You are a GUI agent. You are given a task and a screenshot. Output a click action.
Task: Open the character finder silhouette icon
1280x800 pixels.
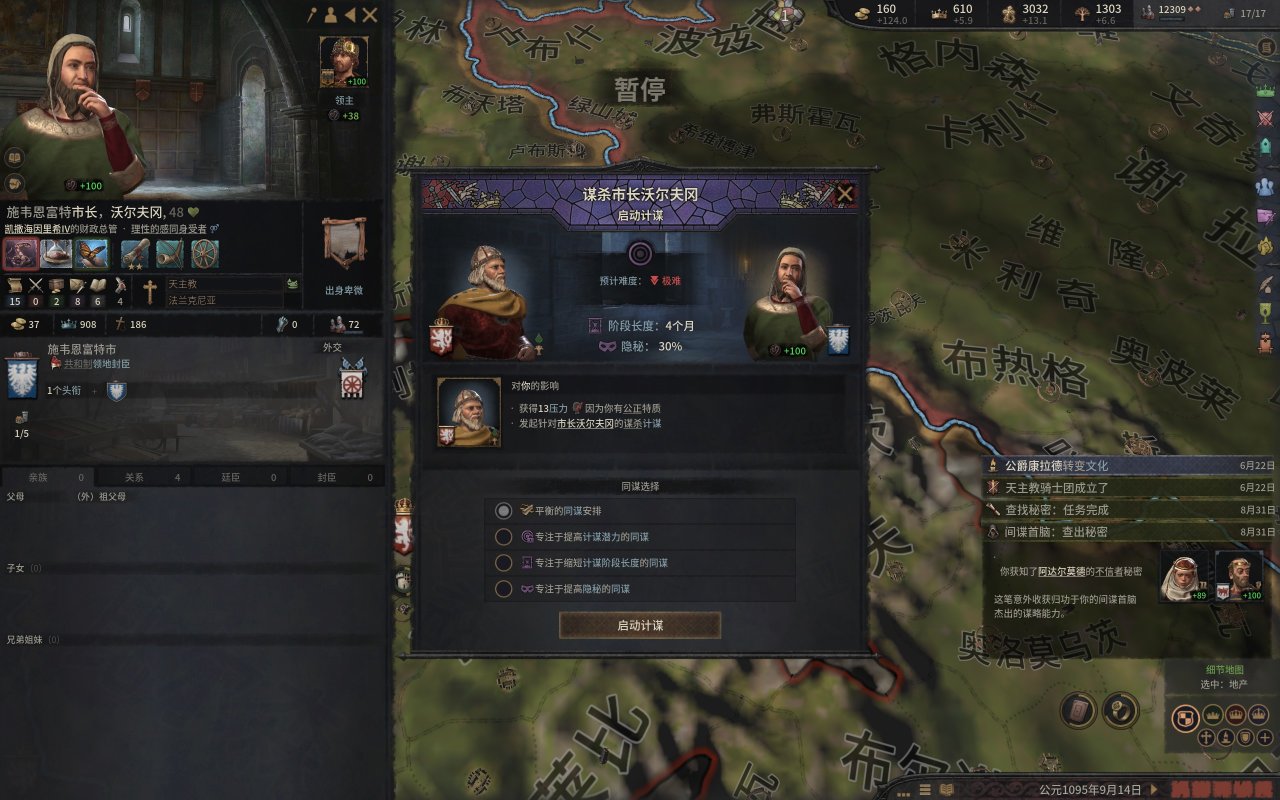pyautogui.click(x=330, y=15)
